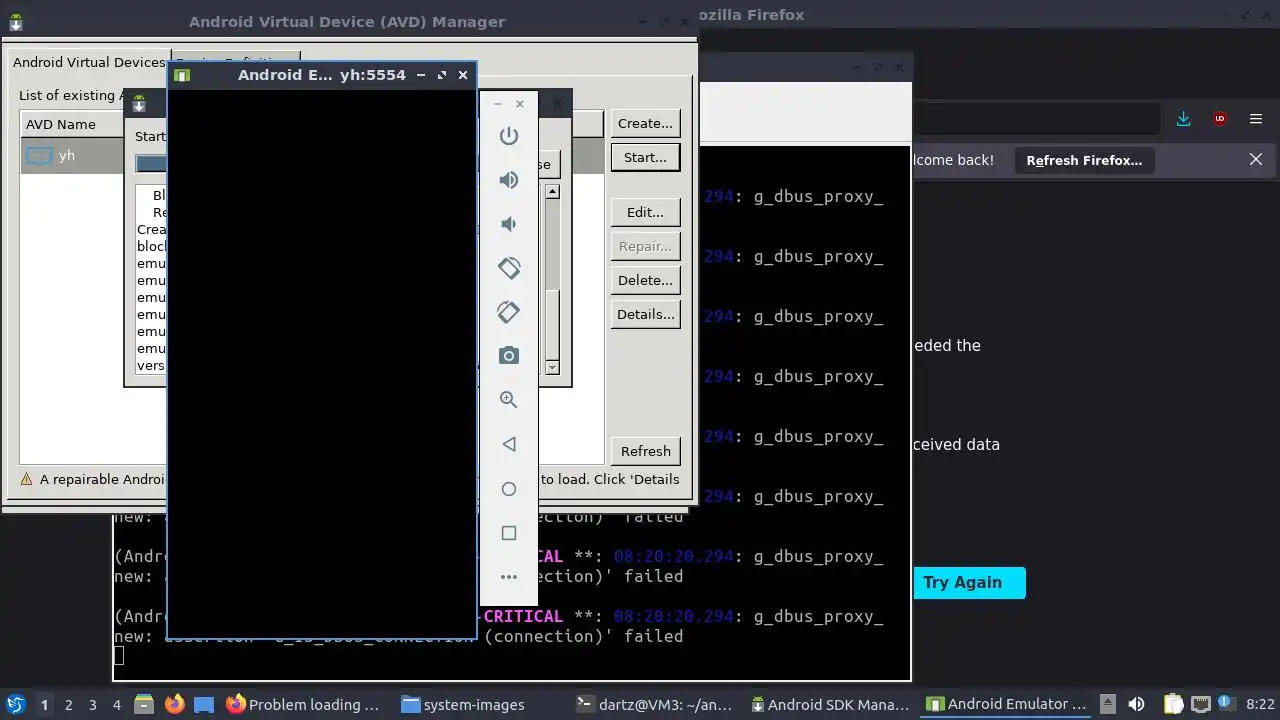
Task: Minimize the emulator side toolbar
Action: pyautogui.click(x=498, y=104)
